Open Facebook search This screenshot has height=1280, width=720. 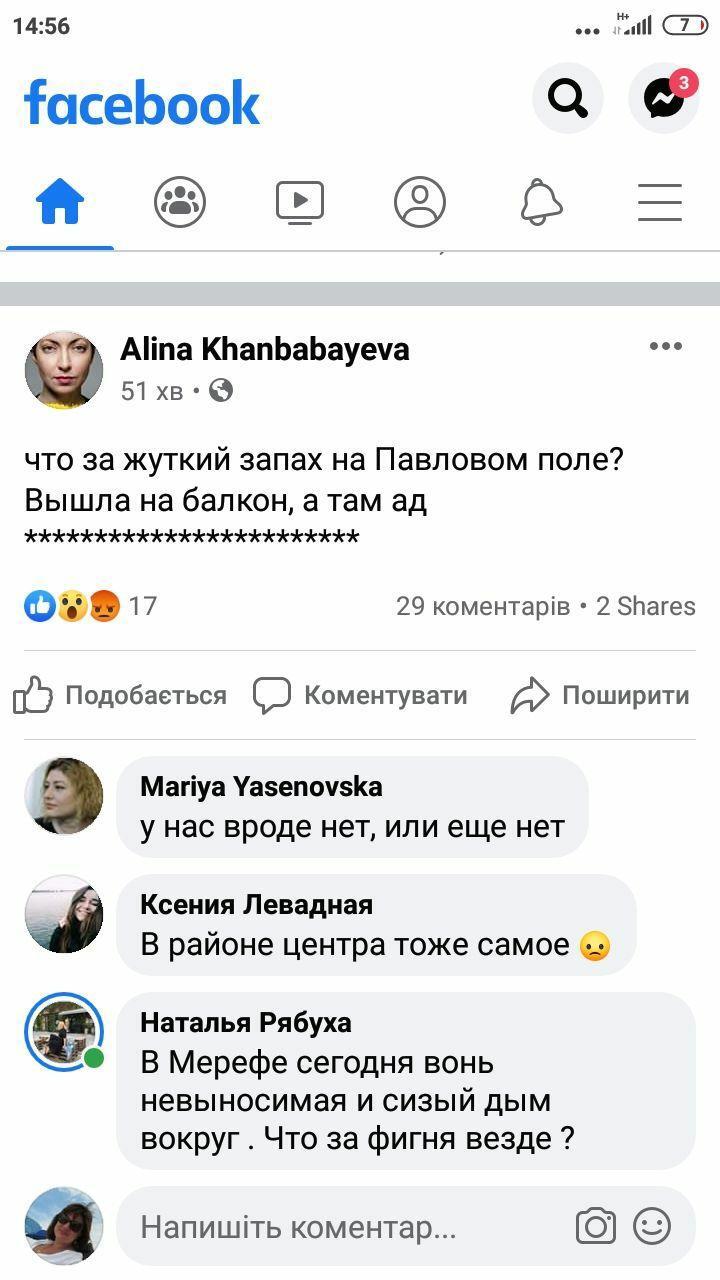coord(567,98)
